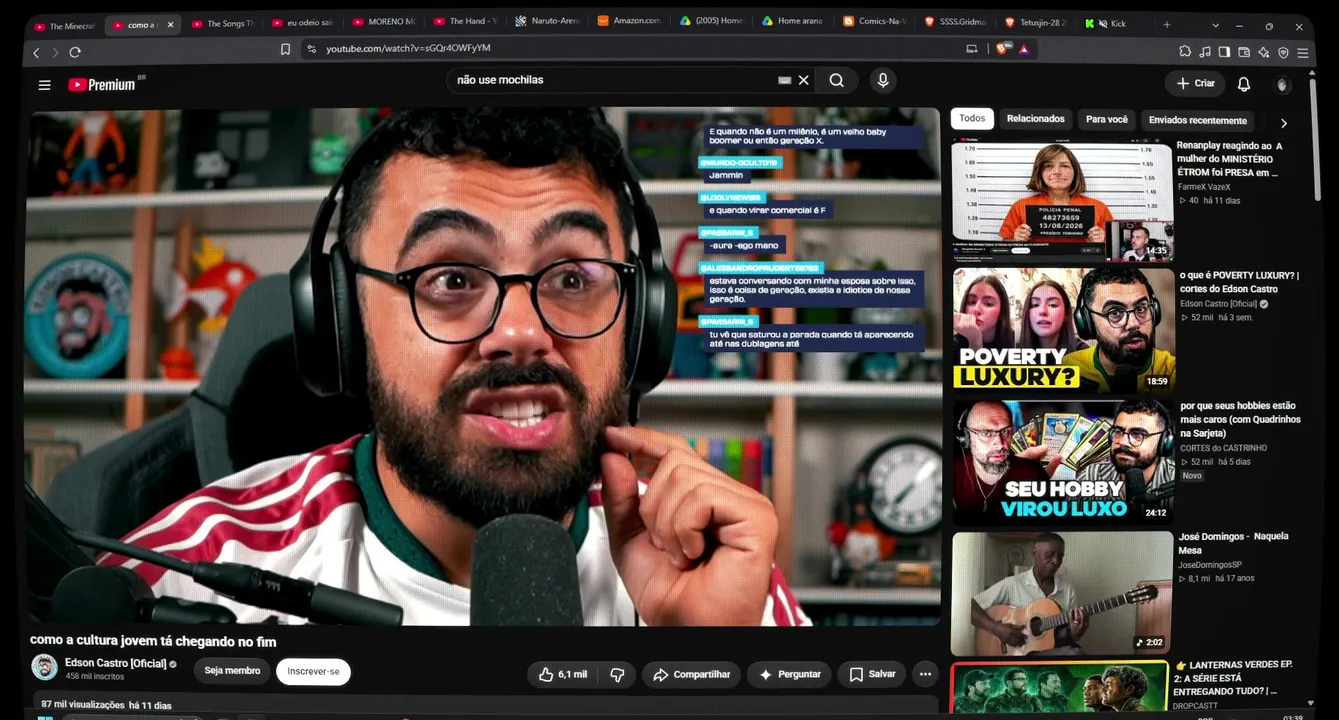Image resolution: width=1339 pixels, height=720 pixels.
Task: Open 'José Domingos - Naquela Mesa' title
Action: (1233, 543)
